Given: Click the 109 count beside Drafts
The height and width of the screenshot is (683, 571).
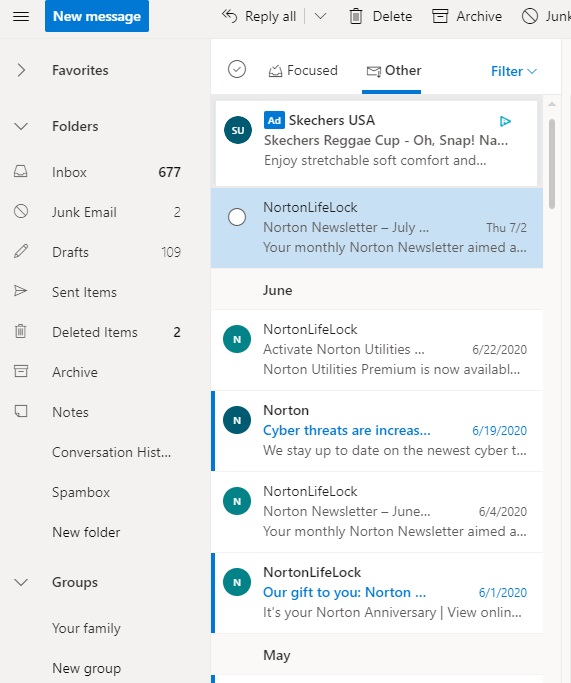Looking at the screenshot, I should coord(171,252).
